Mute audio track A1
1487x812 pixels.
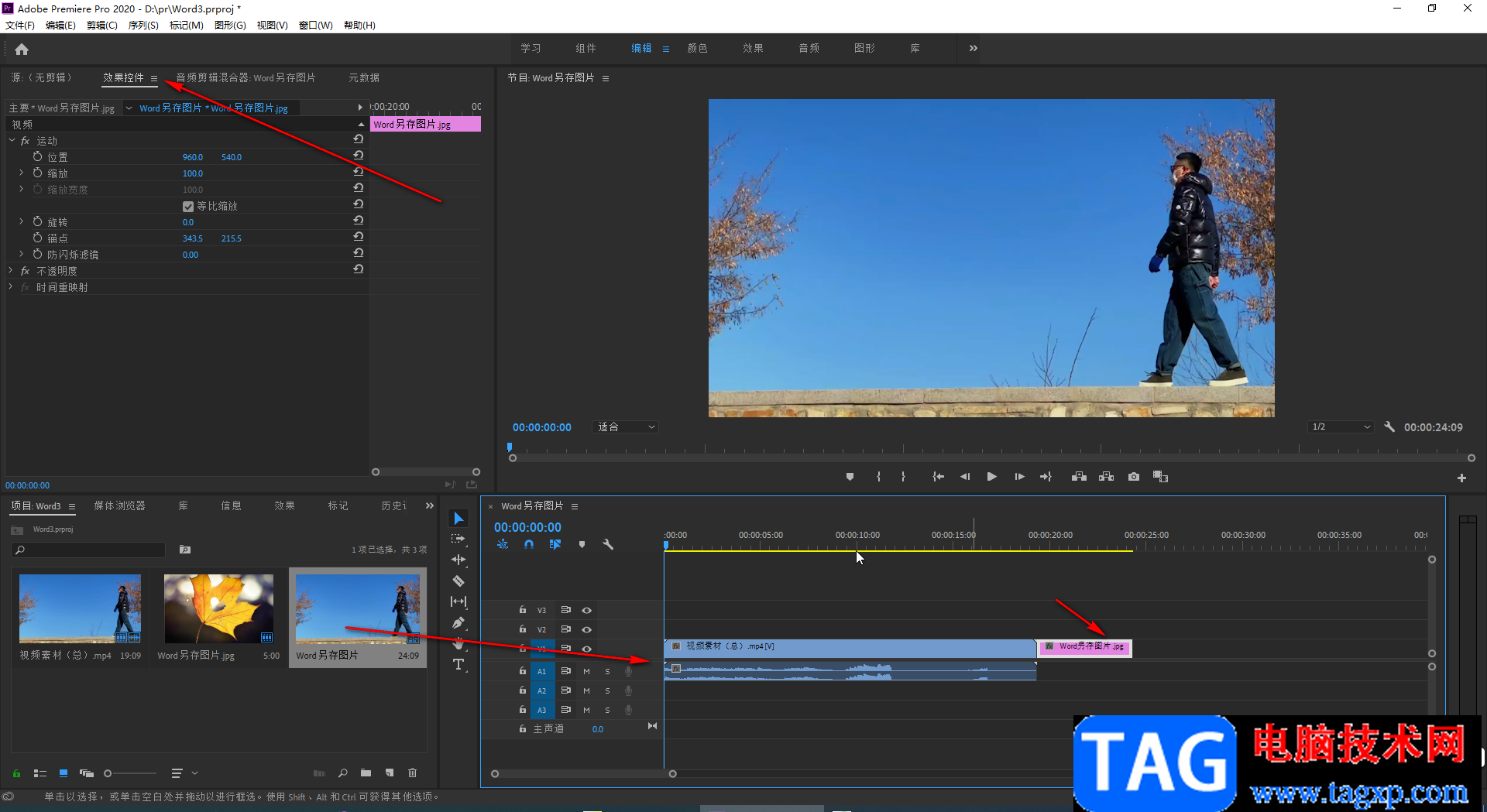[586, 671]
